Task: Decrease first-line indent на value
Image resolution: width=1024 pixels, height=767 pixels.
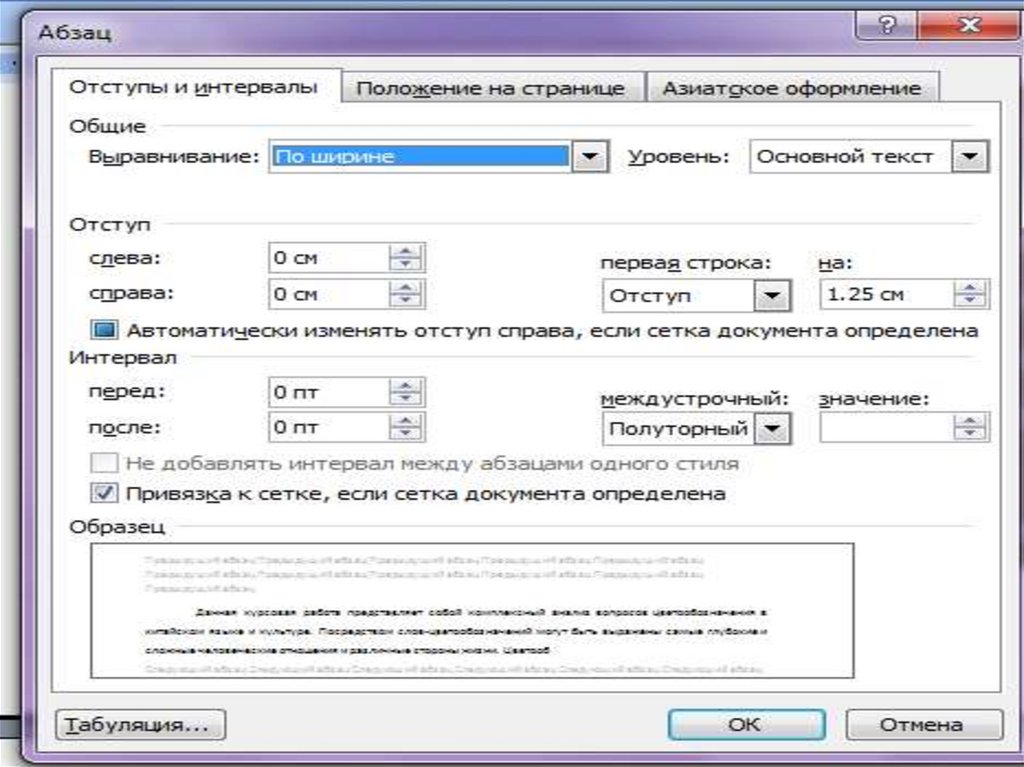Action: (x=970, y=301)
